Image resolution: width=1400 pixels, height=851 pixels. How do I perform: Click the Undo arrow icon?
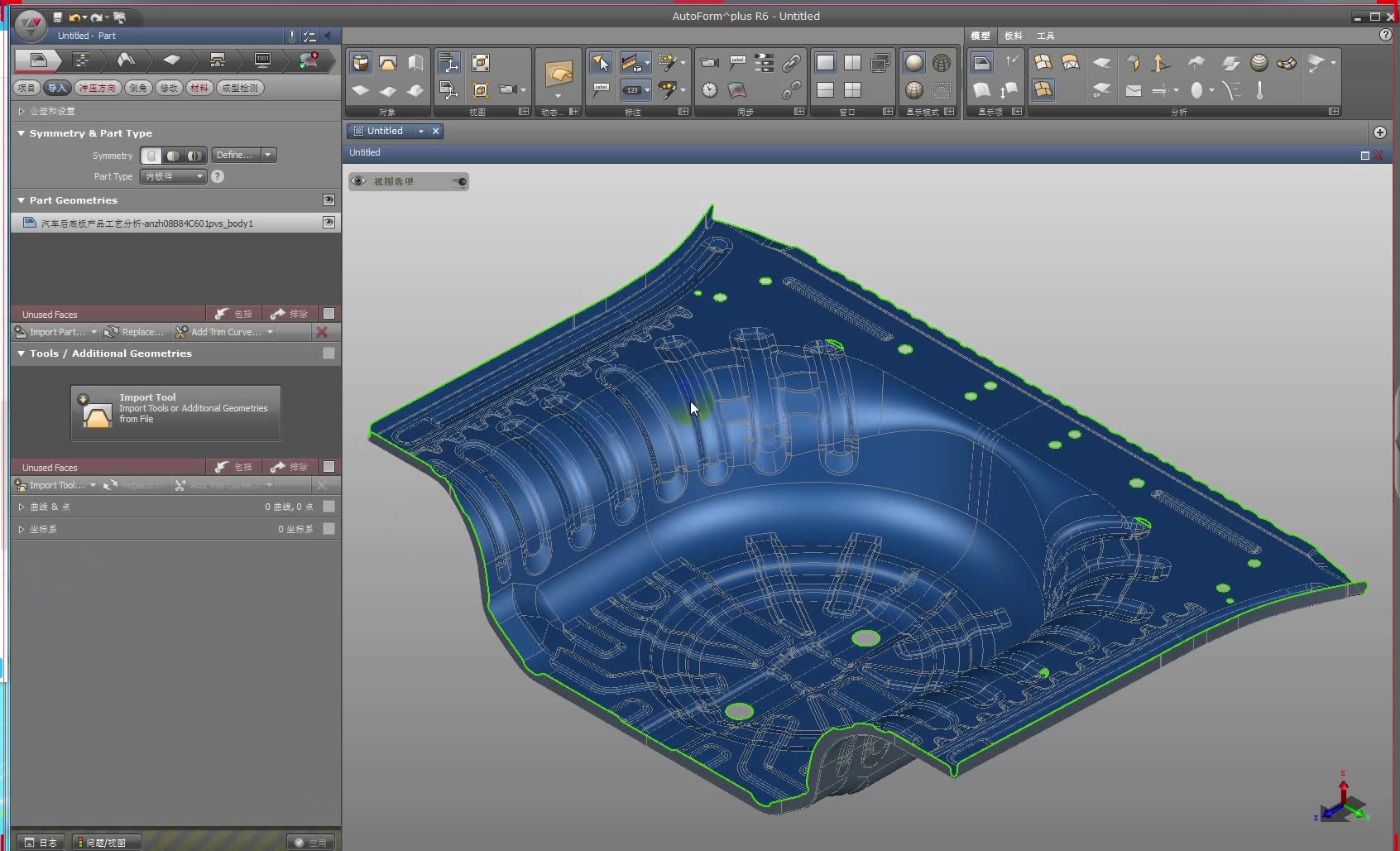click(74, 17)
